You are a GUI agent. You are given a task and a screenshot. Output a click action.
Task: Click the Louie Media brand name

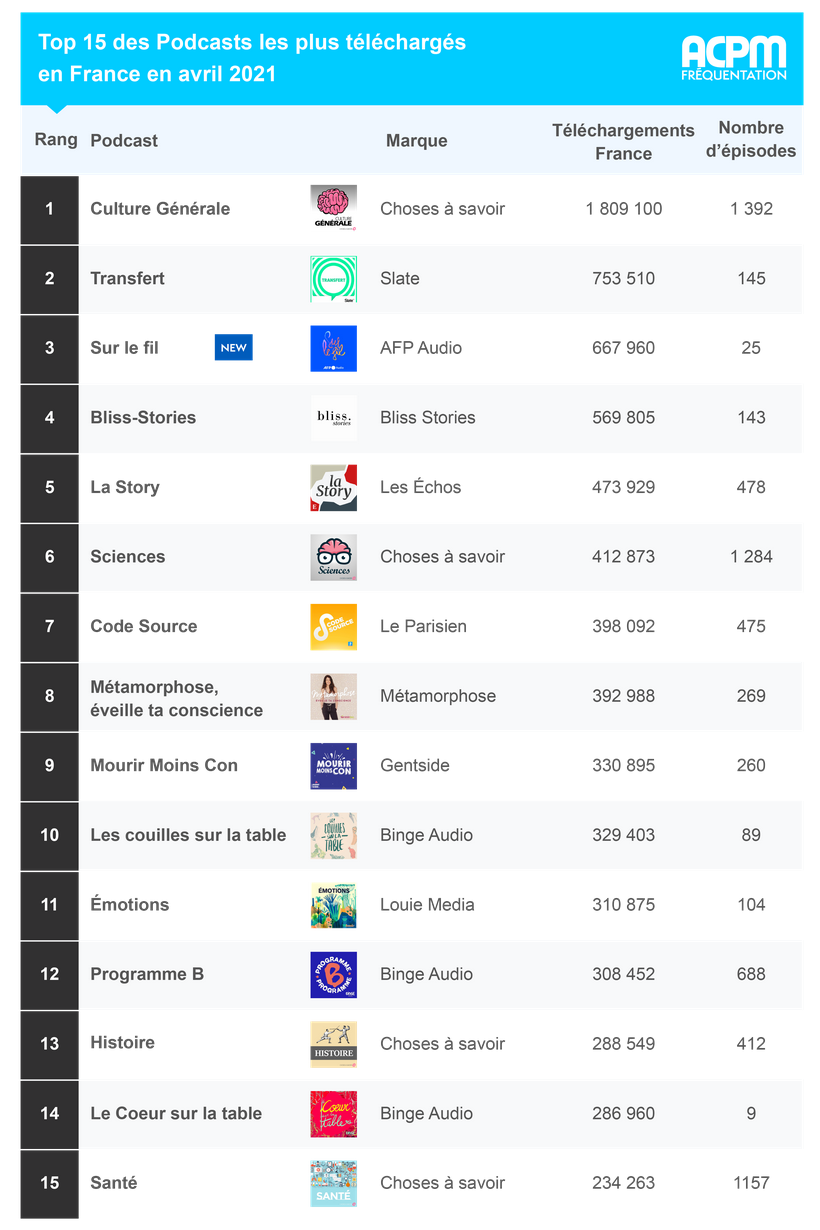(427, 905)
